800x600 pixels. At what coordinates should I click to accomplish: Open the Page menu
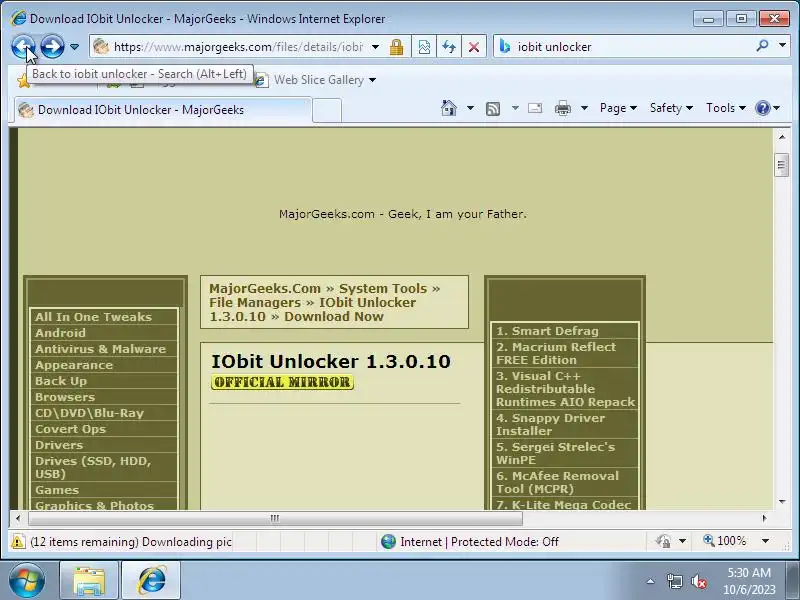point(618,108)
